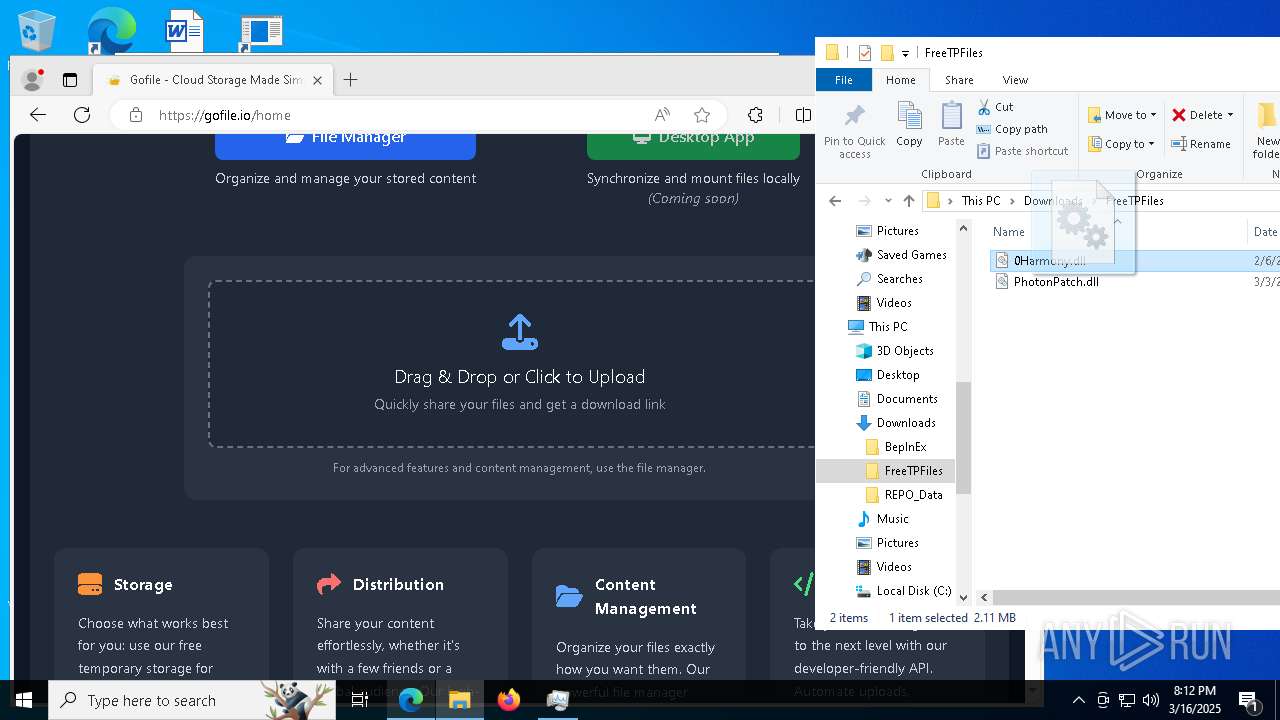The height and width of the screenshot is (720, 1280).
Task: Click Pin to Quick access
Action: click(x=854, y=130)
